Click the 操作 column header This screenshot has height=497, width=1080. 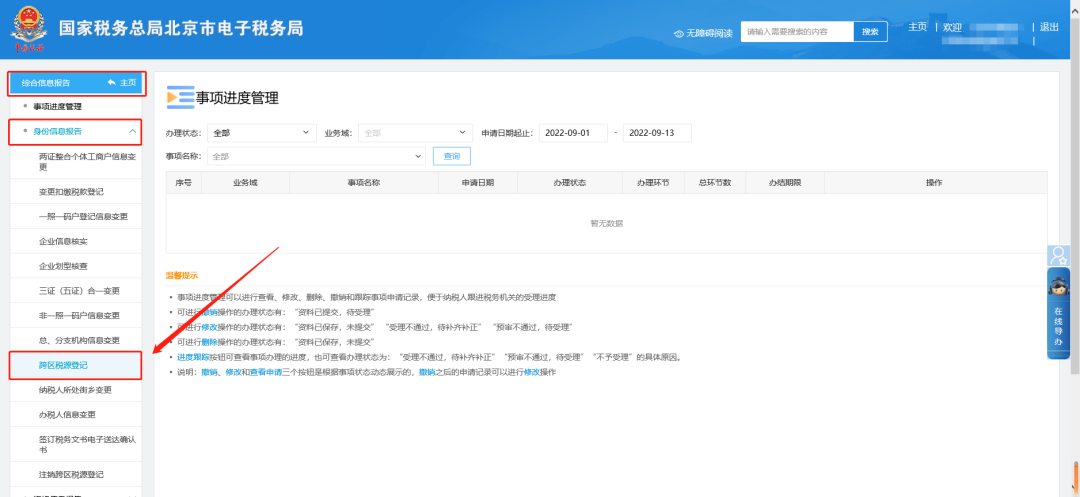point(935,182)
